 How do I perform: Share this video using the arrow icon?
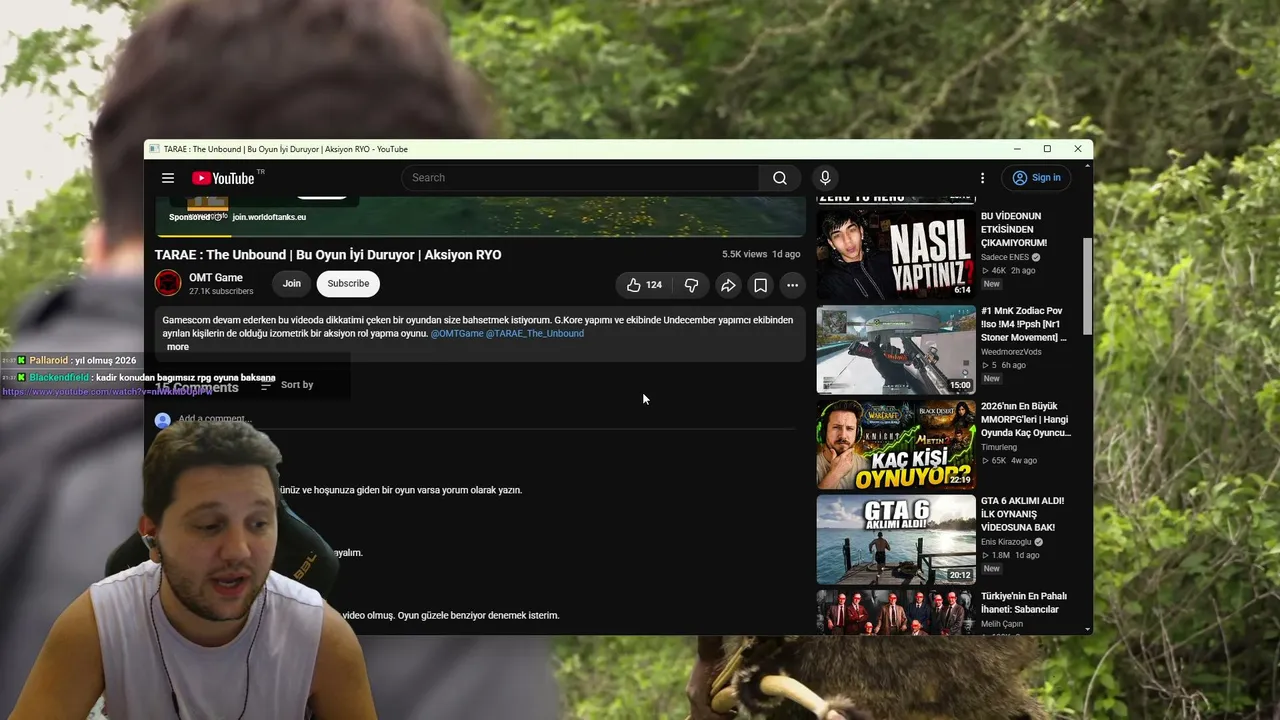[728, 285]
